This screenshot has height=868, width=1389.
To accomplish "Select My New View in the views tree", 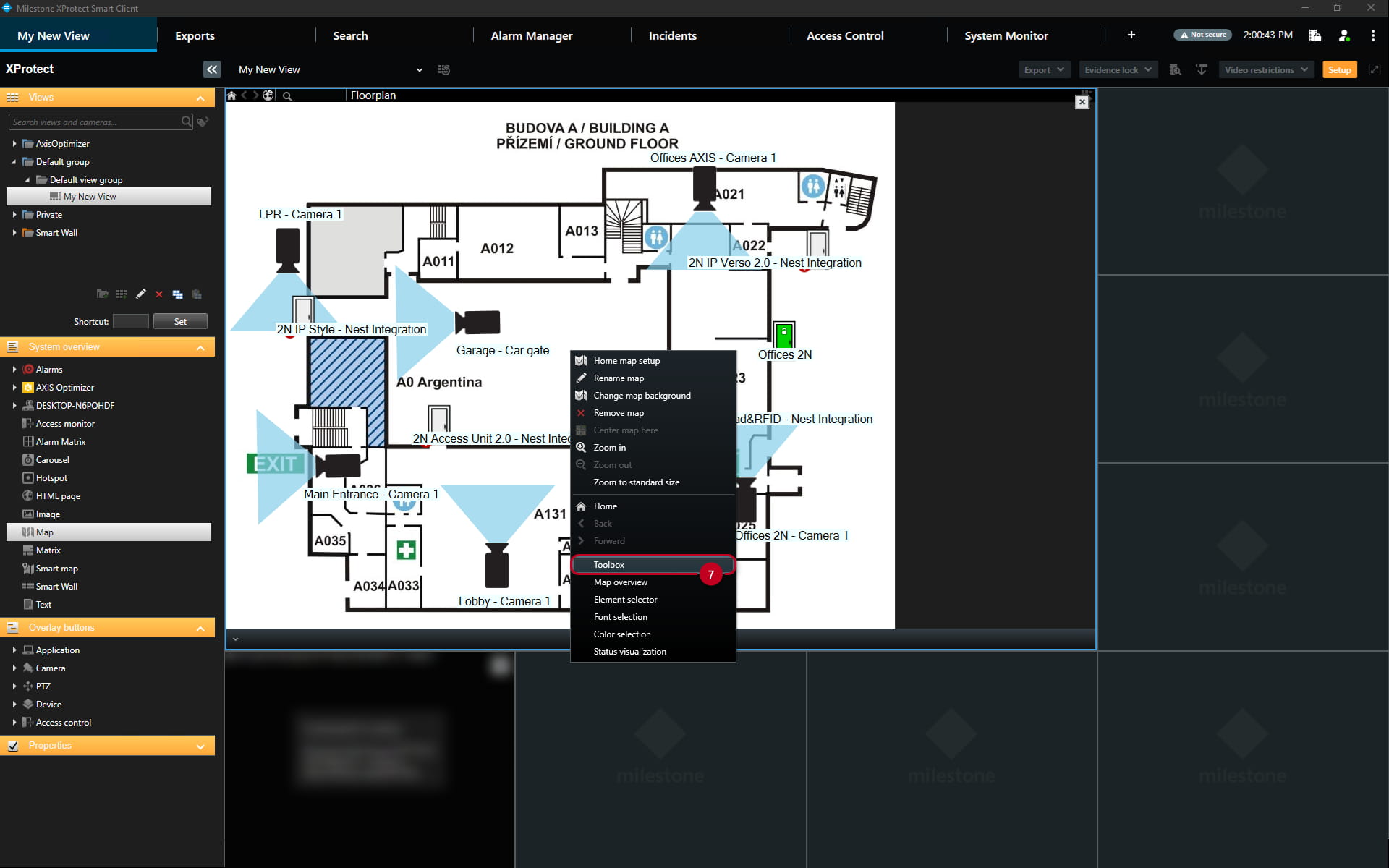I will pos(109,197).
